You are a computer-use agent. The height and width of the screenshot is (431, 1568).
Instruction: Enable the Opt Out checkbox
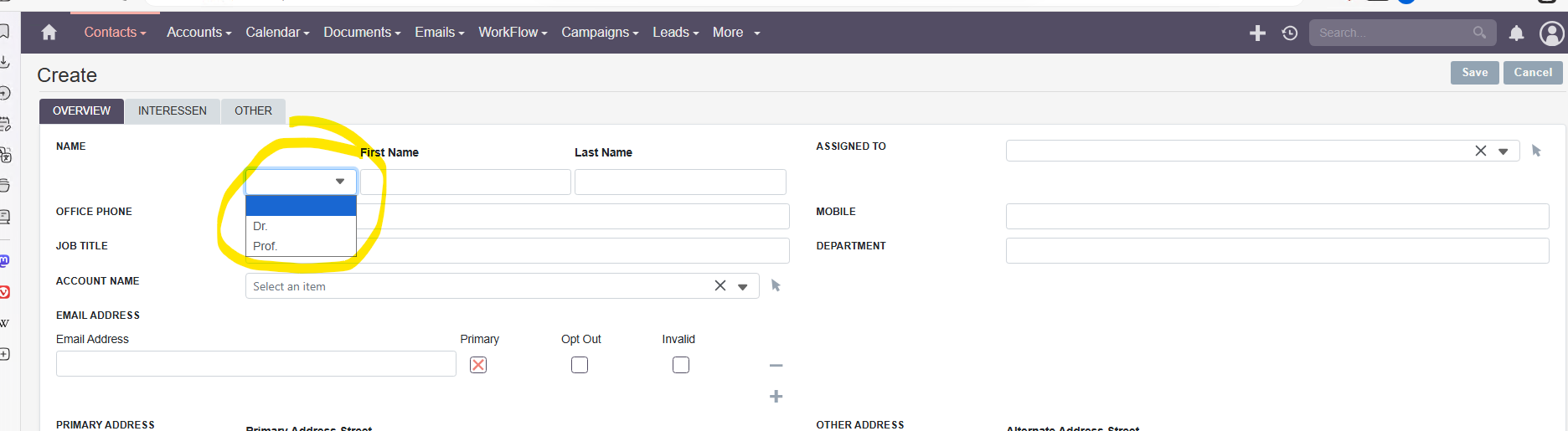[x=580, y=365]
